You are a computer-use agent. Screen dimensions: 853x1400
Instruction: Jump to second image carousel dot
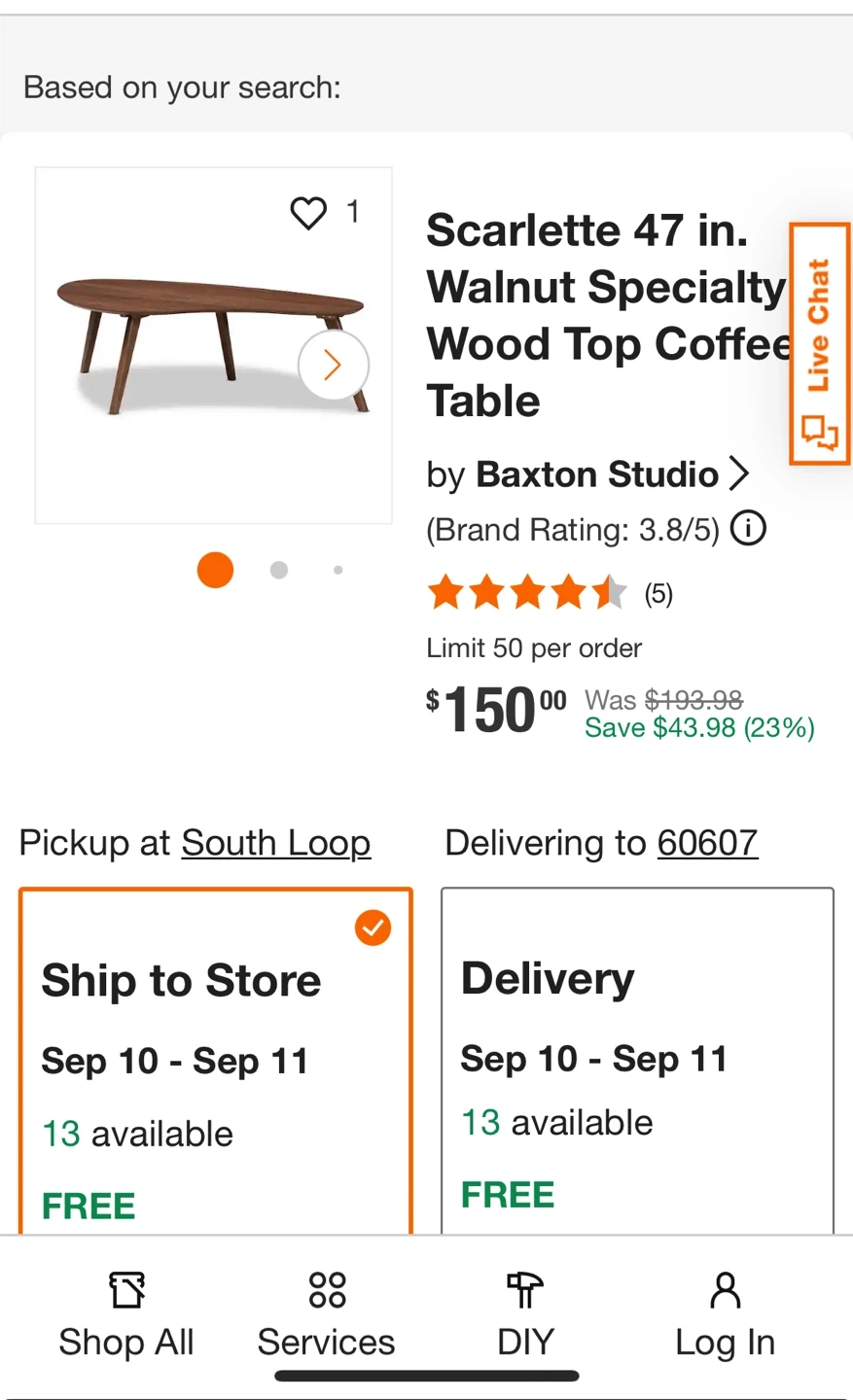coord(279,570)
